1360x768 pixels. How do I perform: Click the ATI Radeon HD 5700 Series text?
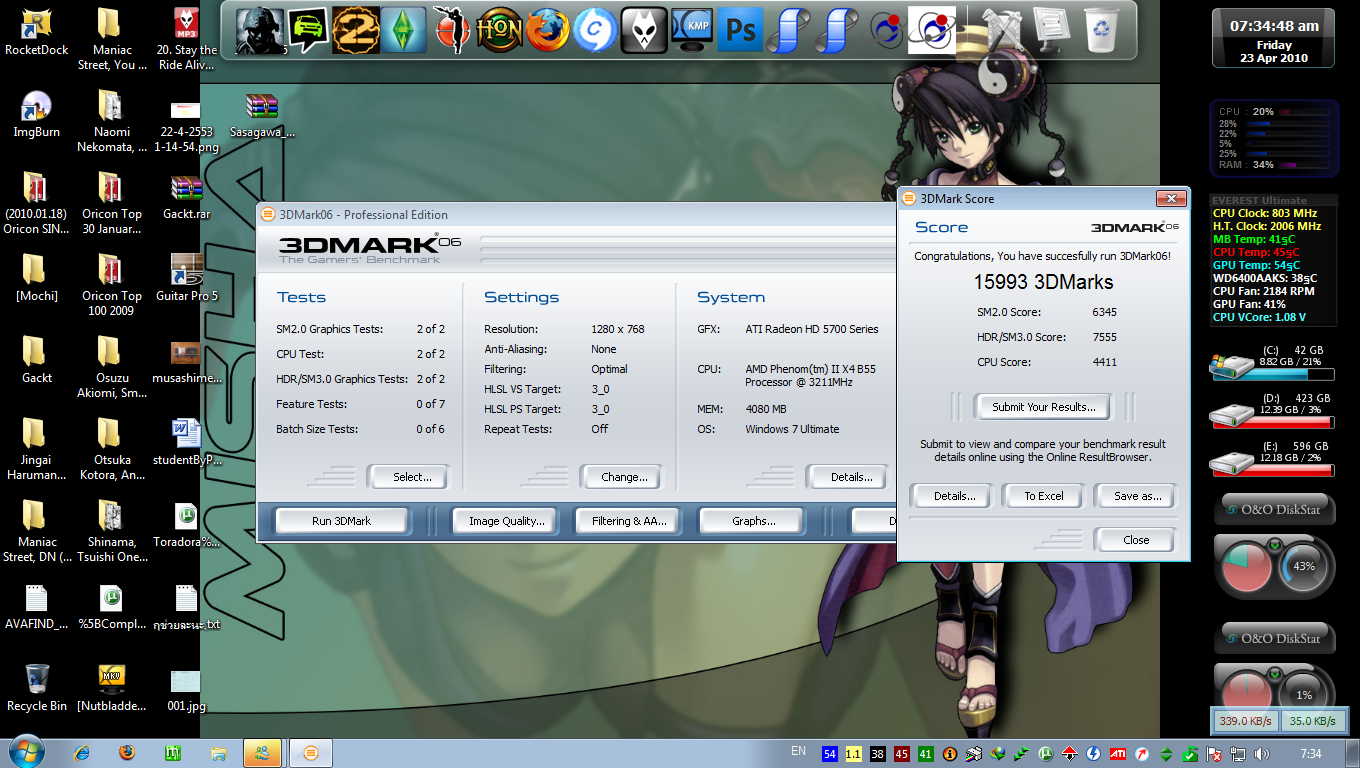pos(812,329)
